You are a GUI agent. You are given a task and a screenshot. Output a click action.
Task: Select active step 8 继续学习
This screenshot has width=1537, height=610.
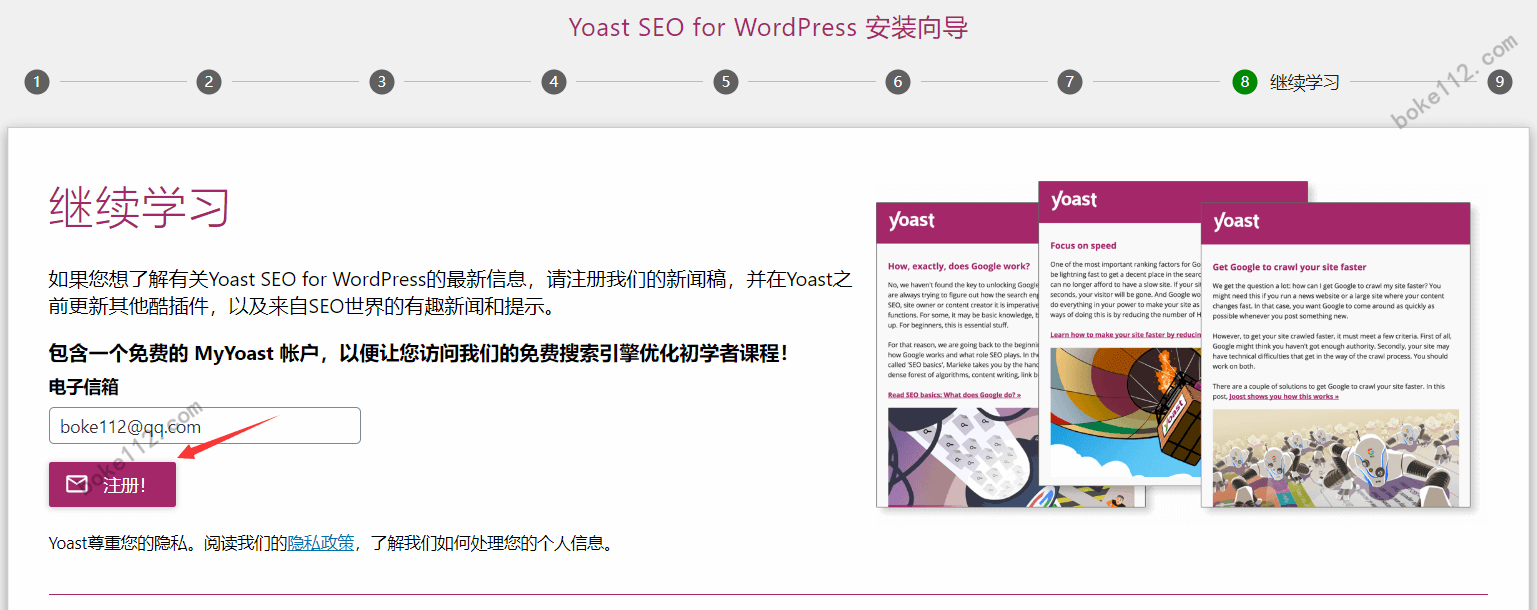[x=1286, y=82]
